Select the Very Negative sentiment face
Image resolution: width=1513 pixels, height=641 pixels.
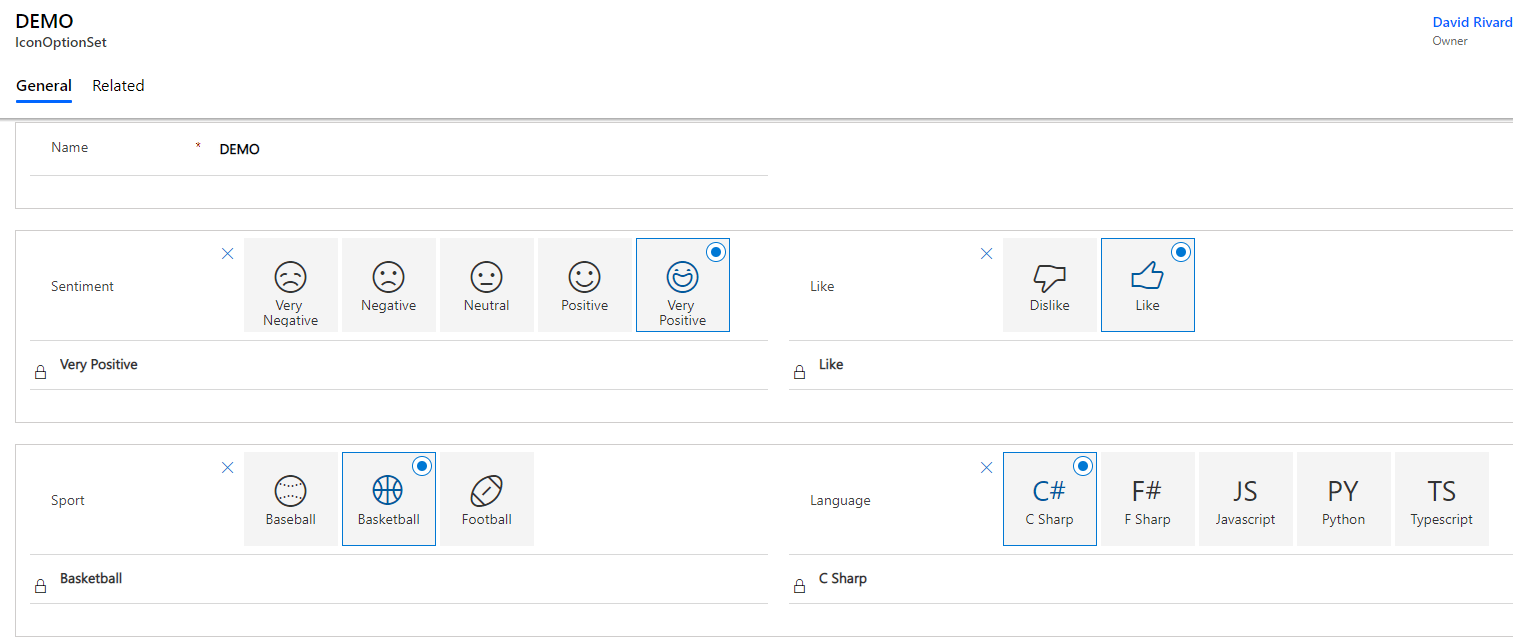(290, 285)
